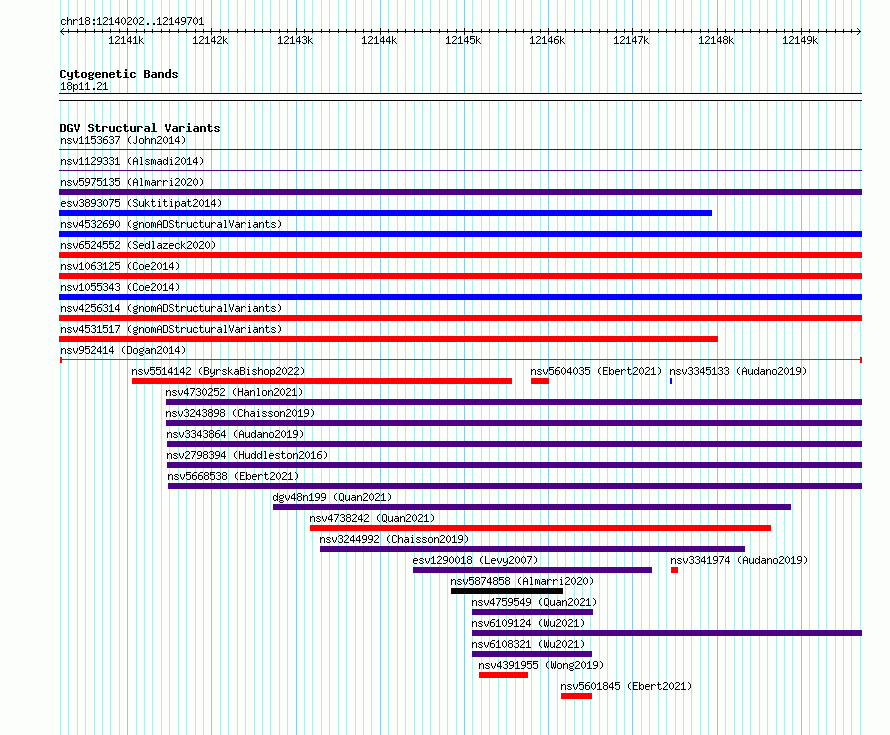Open the nsv5668538 (Ebert2021) label
890x735 pixels.
(x=233, y=476)
